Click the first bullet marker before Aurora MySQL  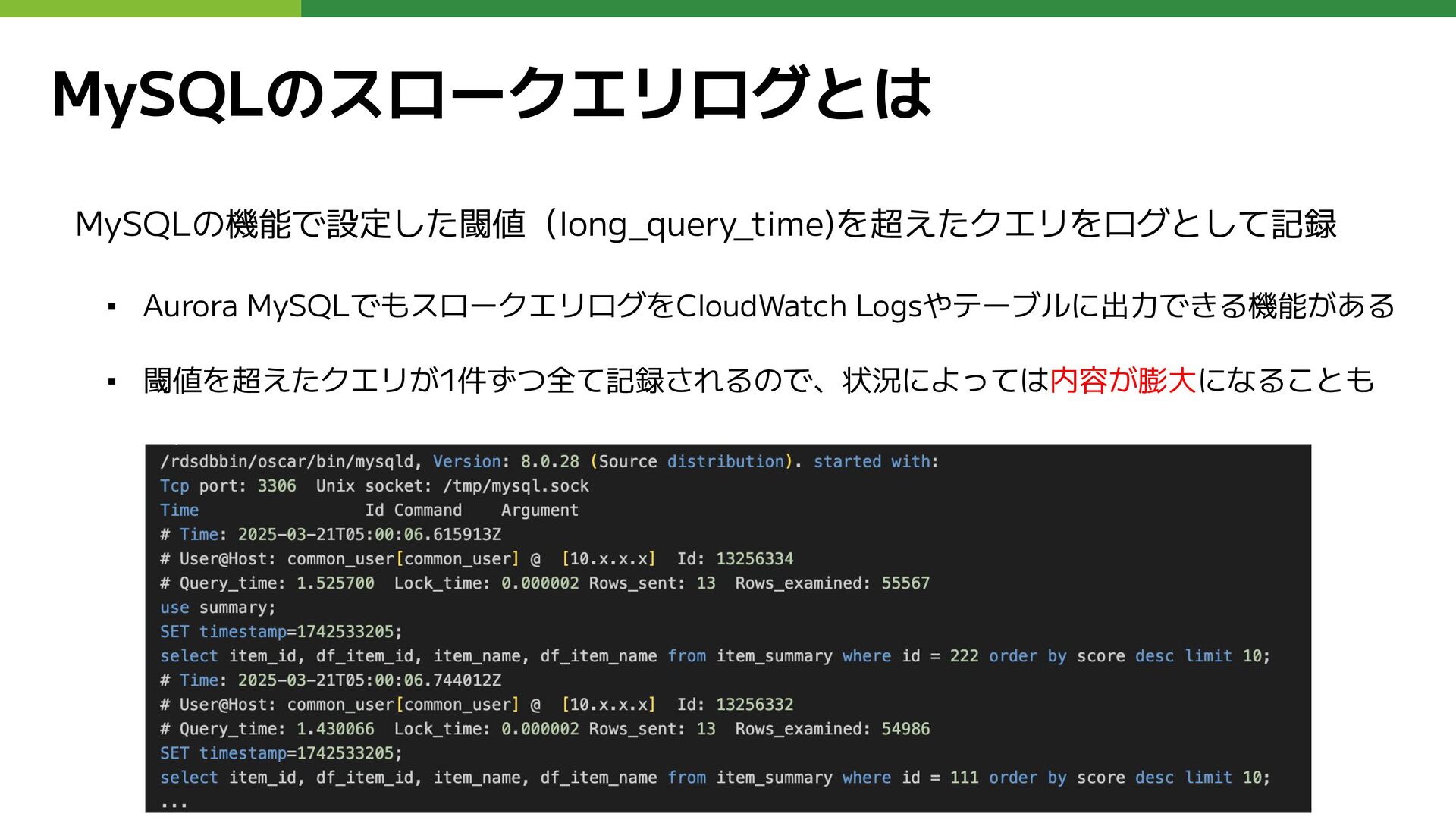112,308
